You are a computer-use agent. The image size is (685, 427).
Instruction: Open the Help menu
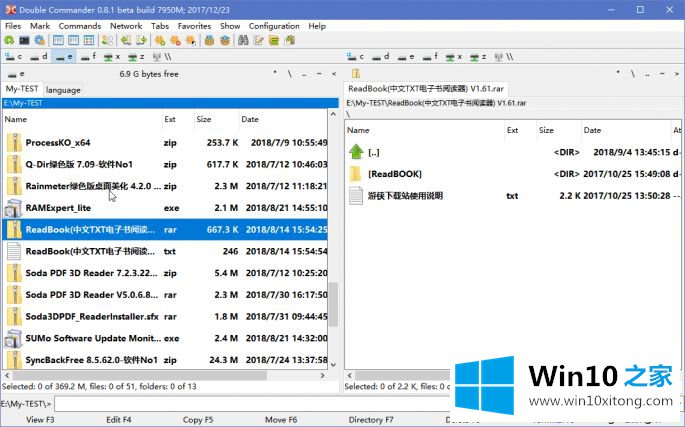click(x=317, y=26)
